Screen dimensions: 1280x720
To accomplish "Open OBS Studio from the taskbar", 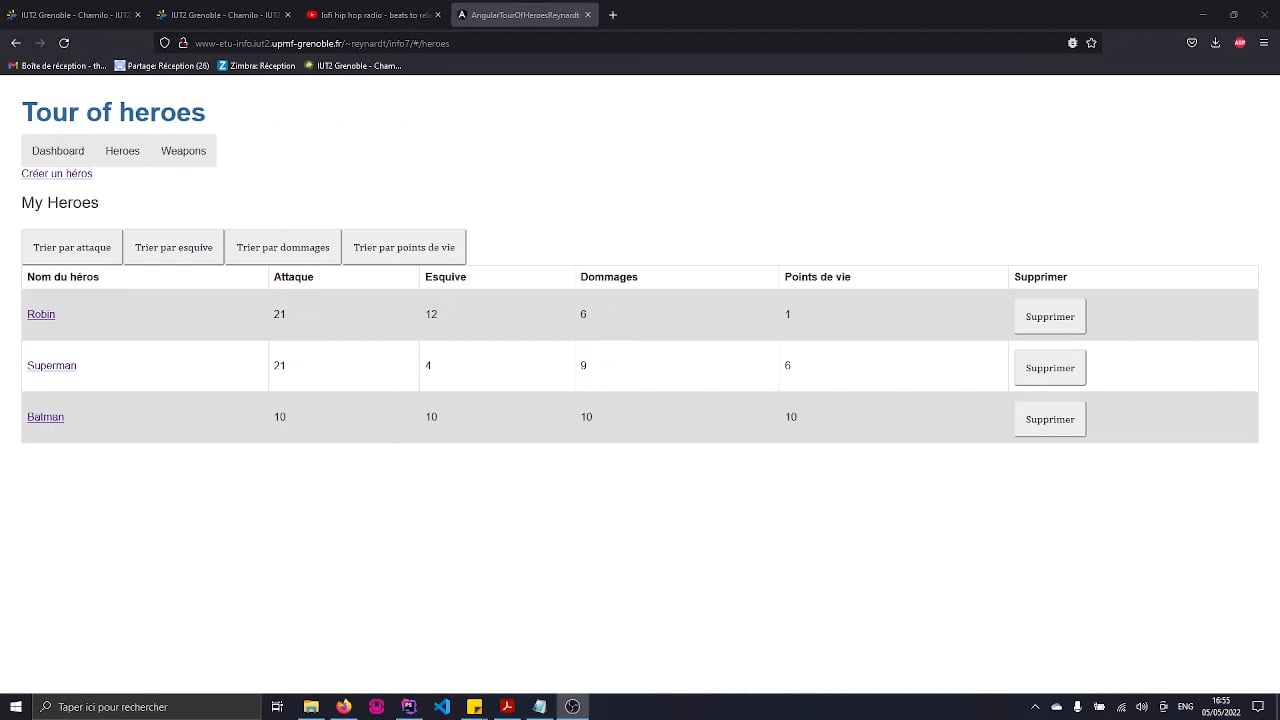I will click(x=572, y=707).
